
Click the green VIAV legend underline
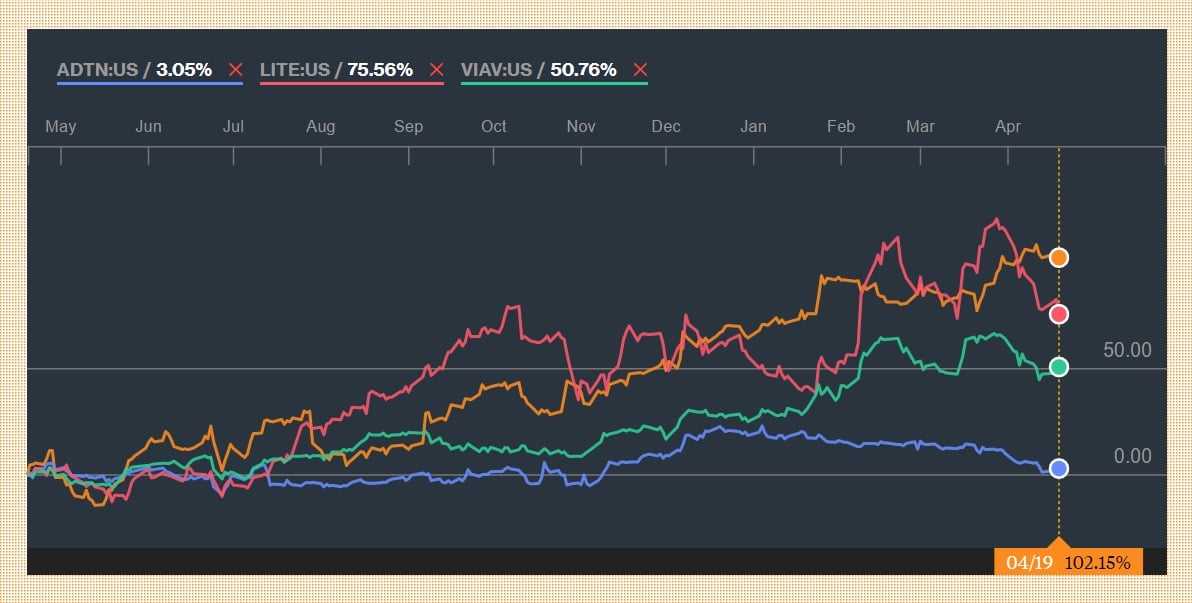click(553, 83)
